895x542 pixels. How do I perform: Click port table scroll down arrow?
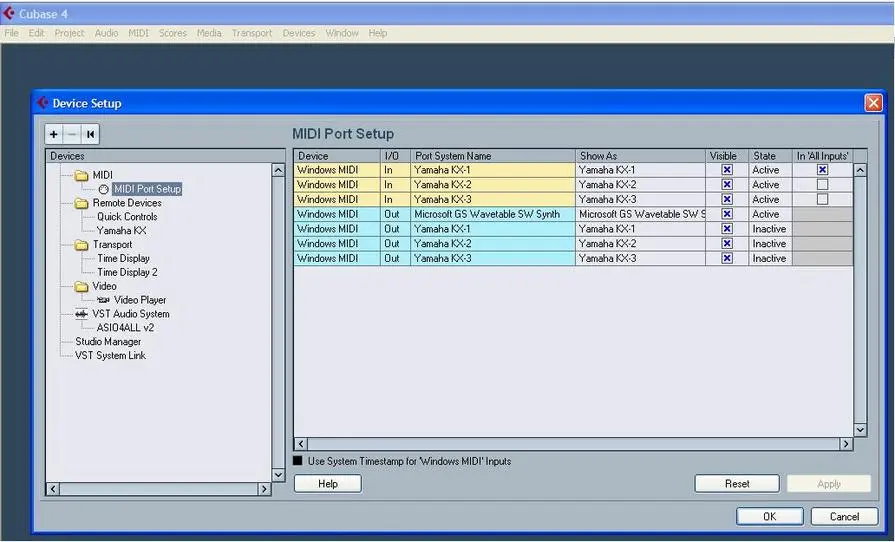point(860,430)
